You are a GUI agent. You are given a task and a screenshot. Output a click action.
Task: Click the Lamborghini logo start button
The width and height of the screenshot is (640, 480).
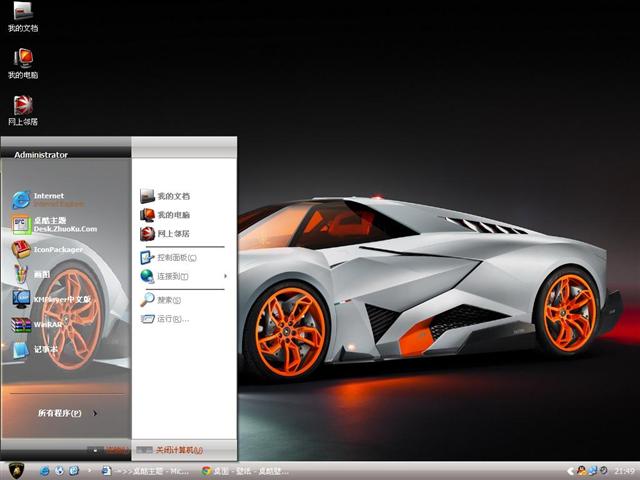pos(16,471)
